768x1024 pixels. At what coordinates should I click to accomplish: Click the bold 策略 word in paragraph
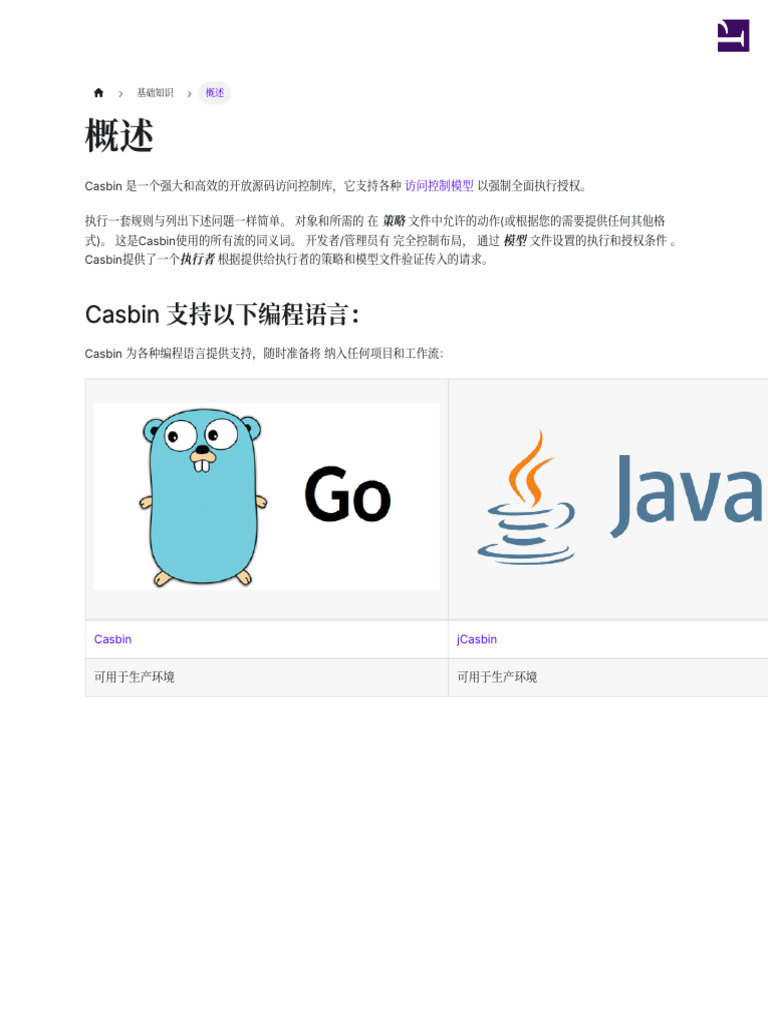click(x=394, y=221)
